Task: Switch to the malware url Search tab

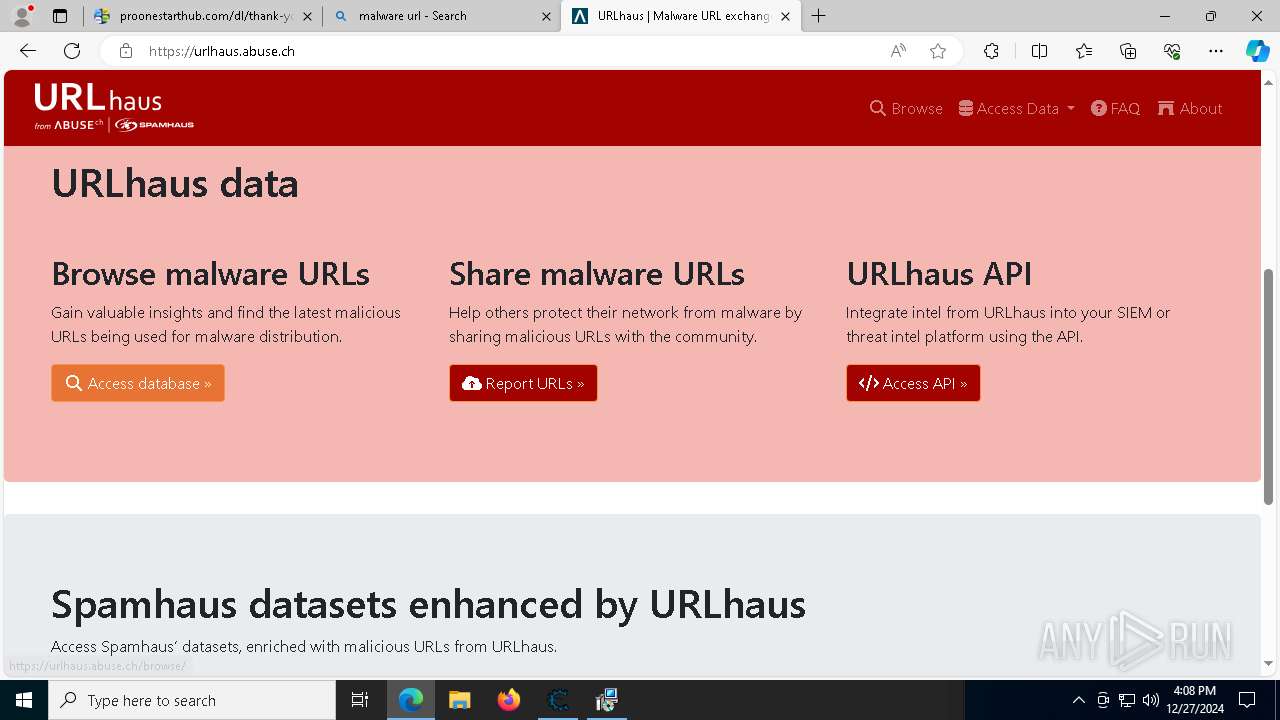Action: click(x=442, y=16)
